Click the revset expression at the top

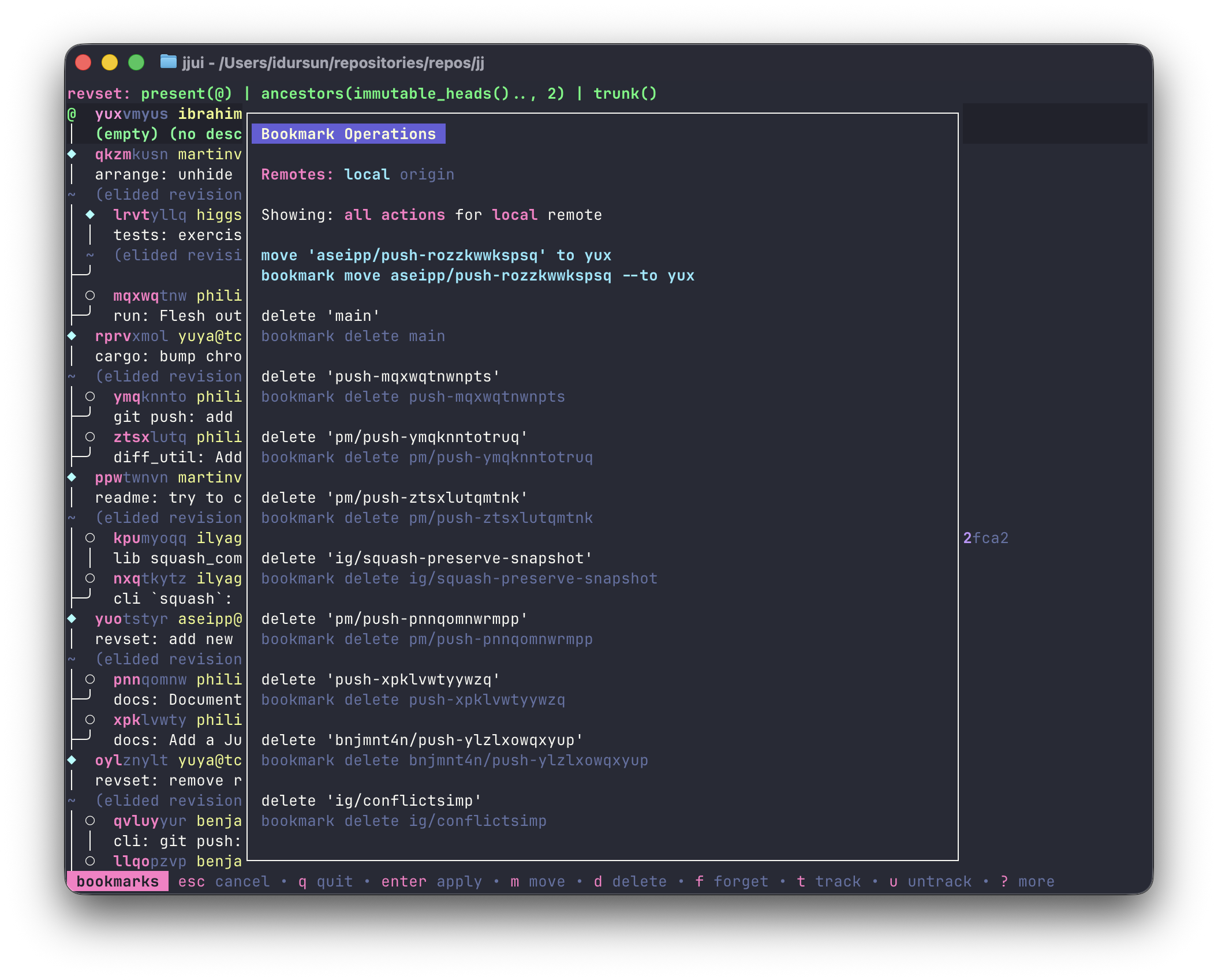pyautogui.click(x=398, y=93)
